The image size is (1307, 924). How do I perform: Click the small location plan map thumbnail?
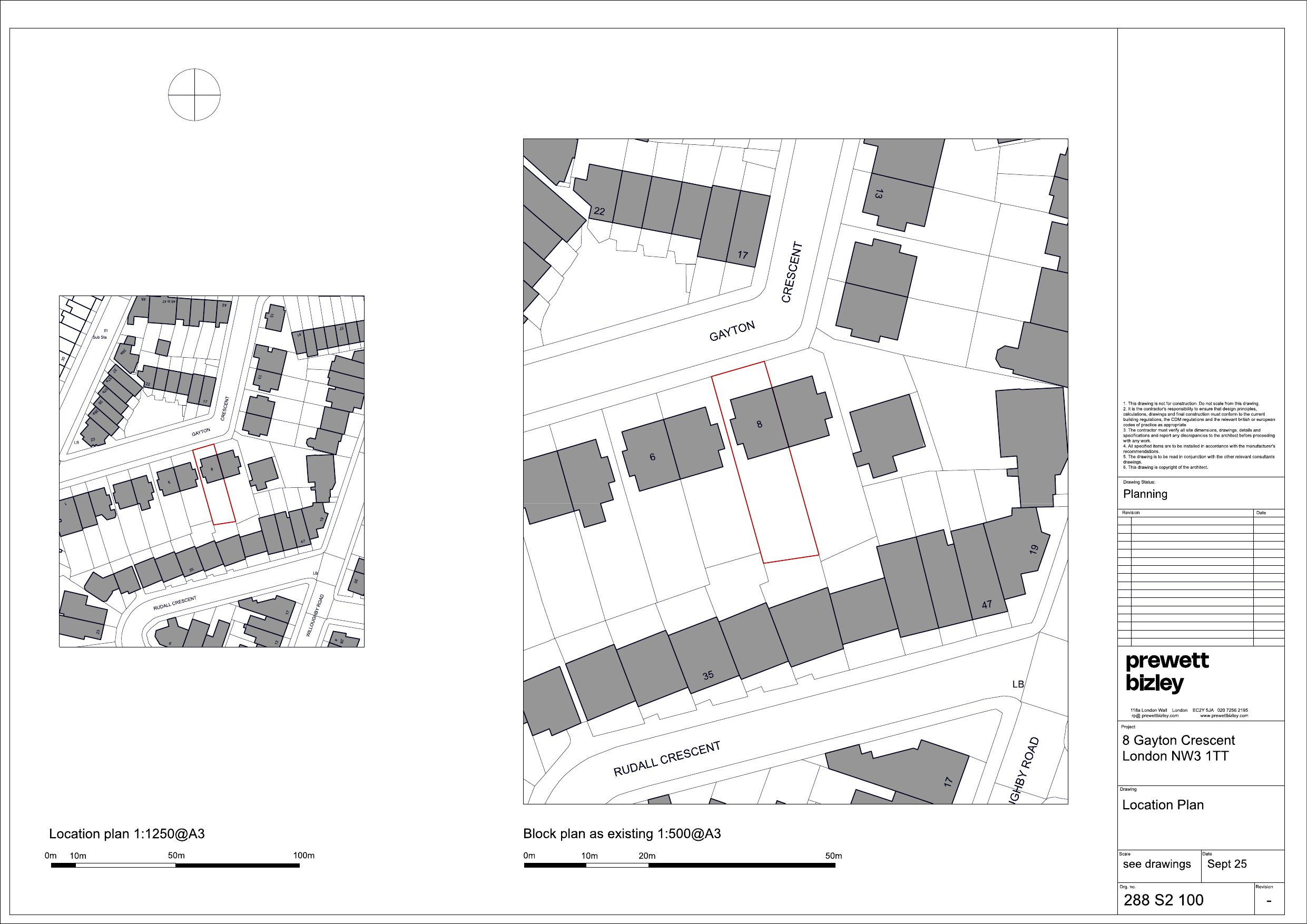point(211,471)
